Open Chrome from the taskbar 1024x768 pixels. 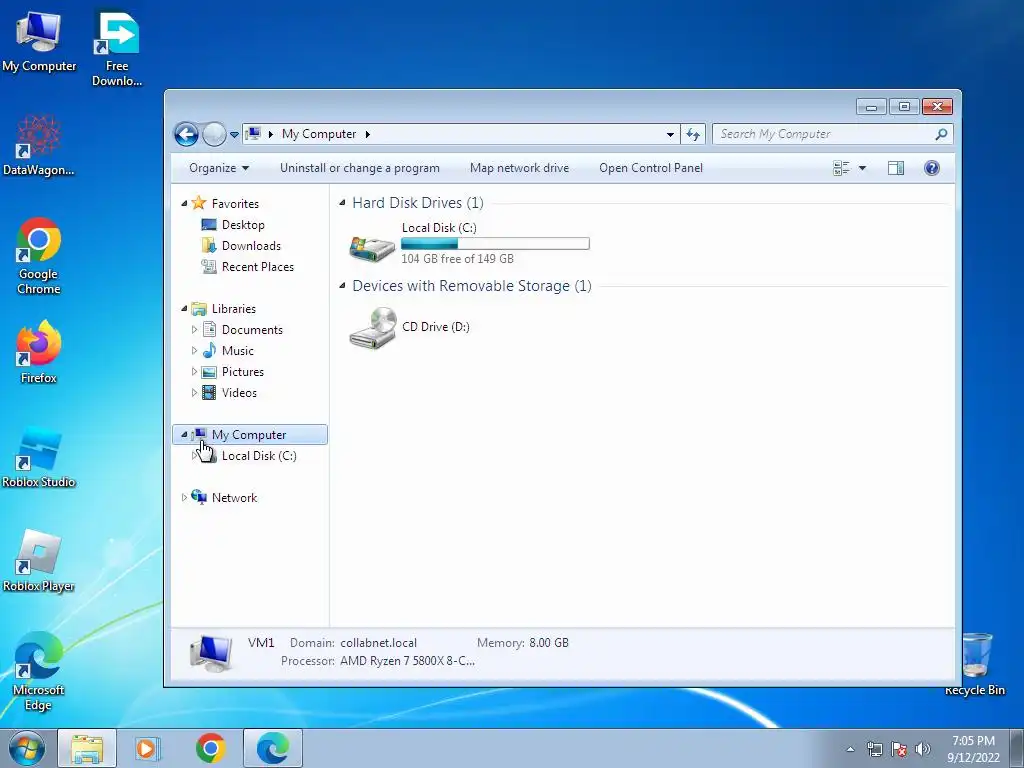(210, 748)
